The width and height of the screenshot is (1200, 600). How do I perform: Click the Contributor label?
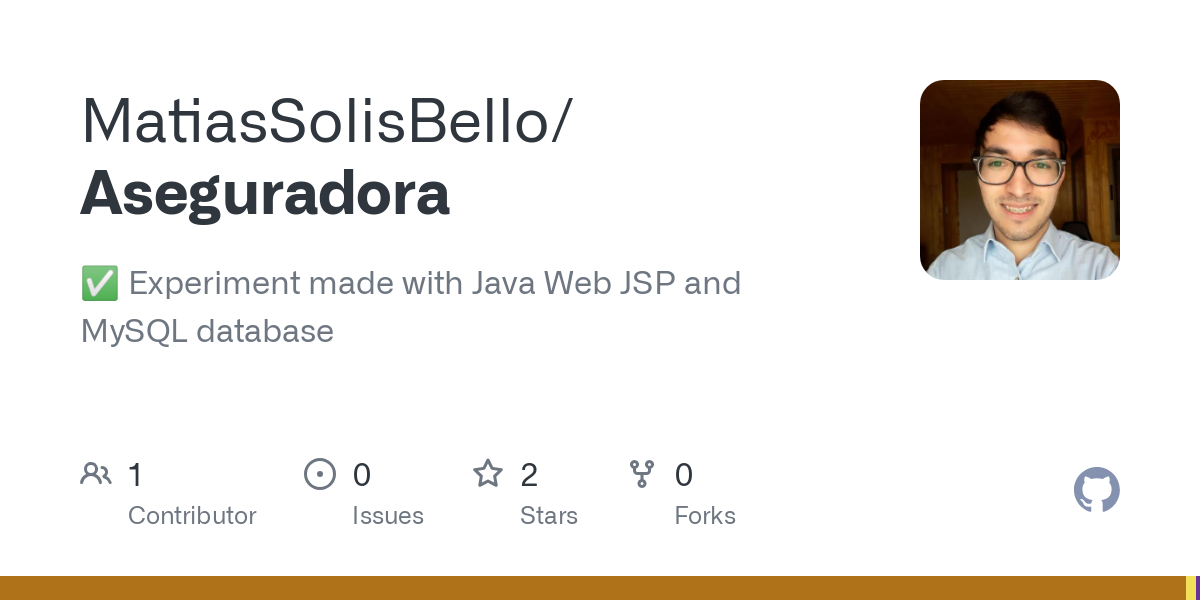click(192, 516)
